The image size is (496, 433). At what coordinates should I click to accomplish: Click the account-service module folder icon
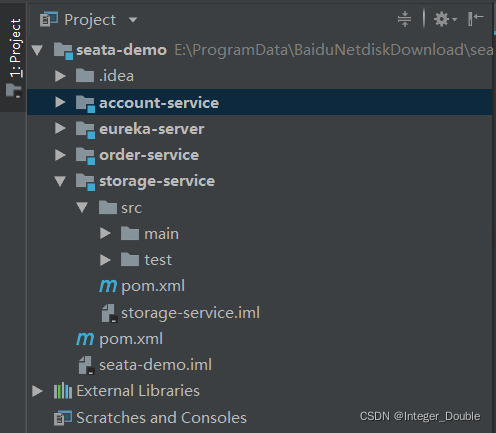85,104
